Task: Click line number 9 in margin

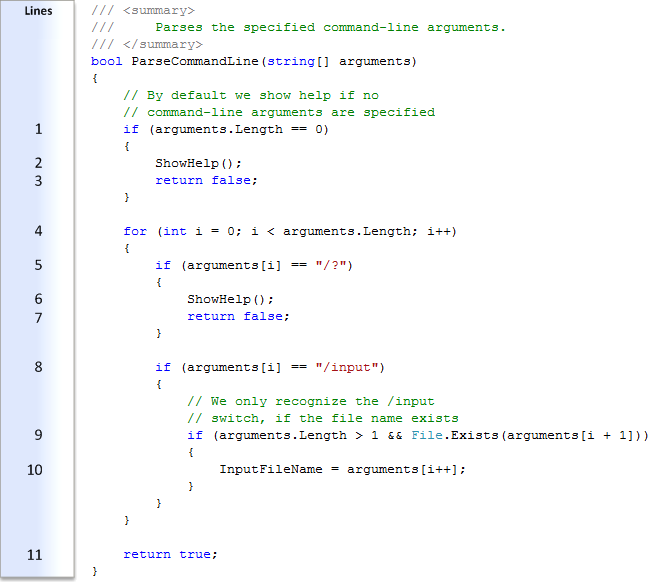Action: (38, 435)
